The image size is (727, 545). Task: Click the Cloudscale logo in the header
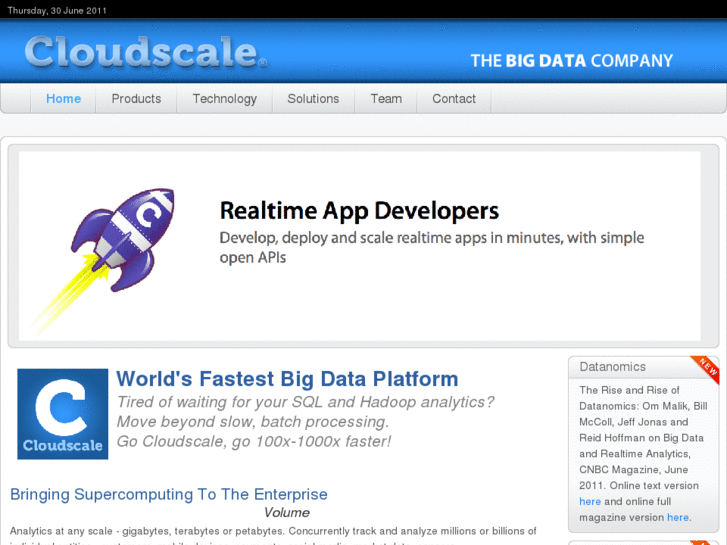[146, 52]
